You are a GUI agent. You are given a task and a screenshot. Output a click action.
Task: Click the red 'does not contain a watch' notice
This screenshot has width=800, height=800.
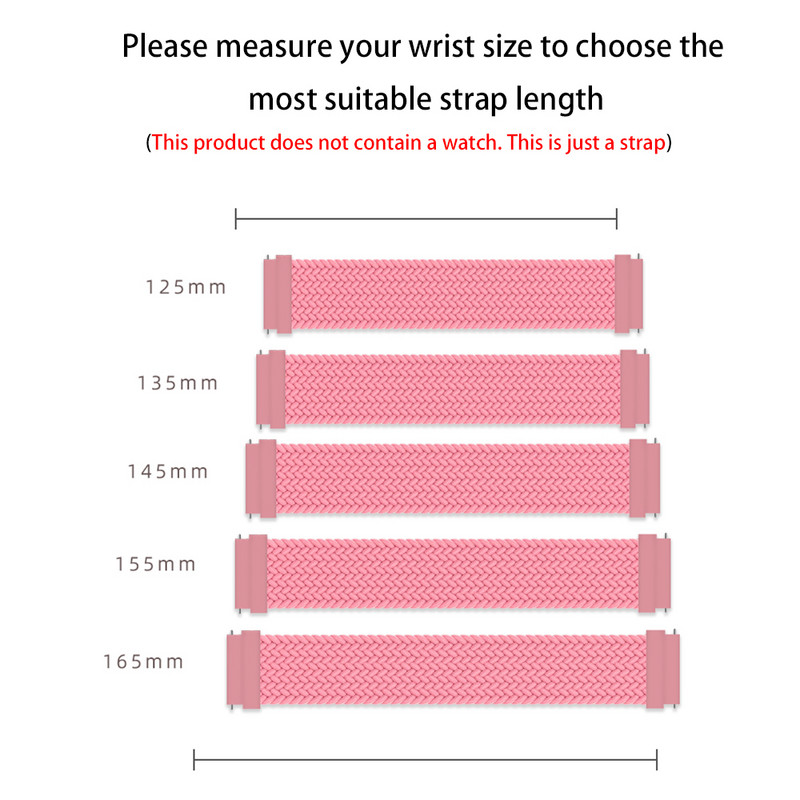(x=409, y=143)
